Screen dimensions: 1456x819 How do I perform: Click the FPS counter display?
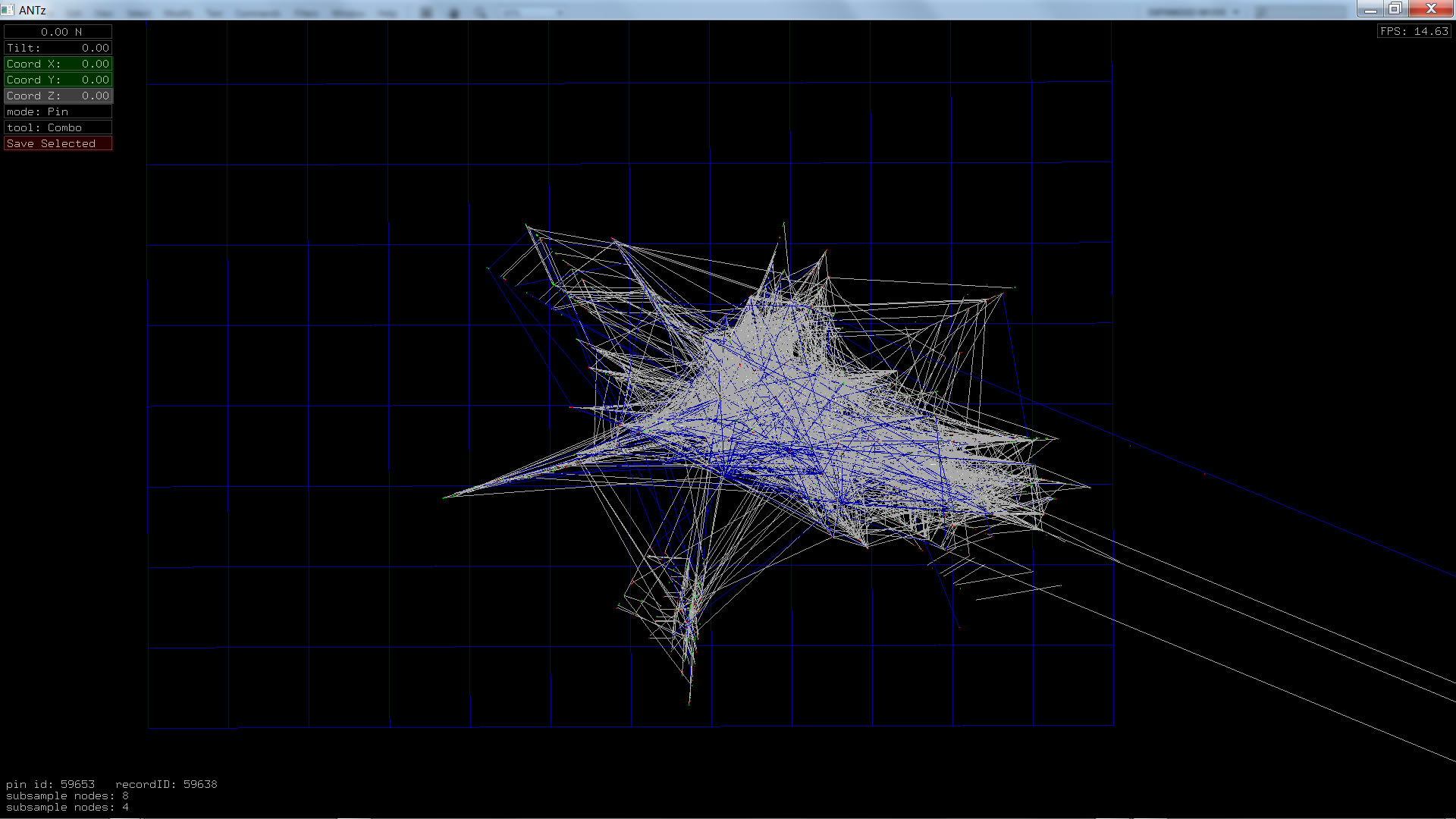(1414, 31)
